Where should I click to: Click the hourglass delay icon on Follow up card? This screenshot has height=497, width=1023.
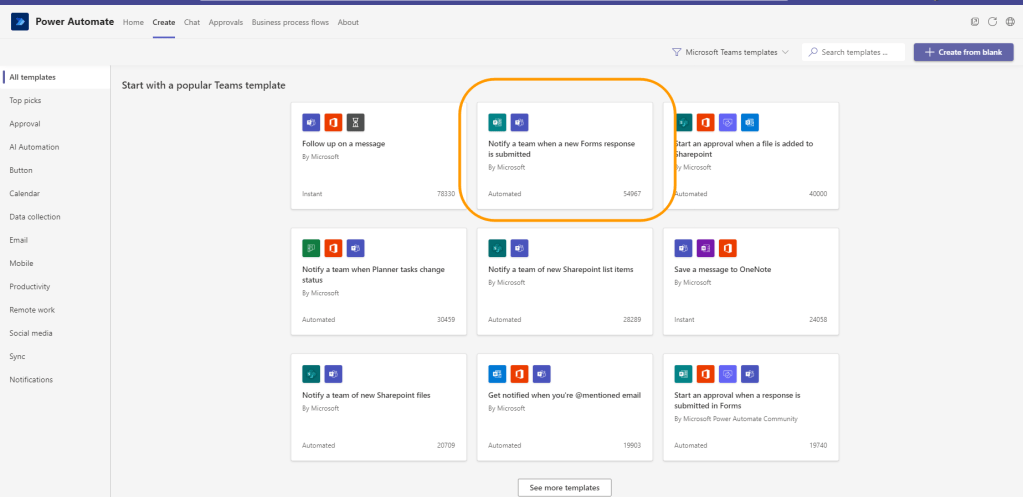(x=355, y=122)
